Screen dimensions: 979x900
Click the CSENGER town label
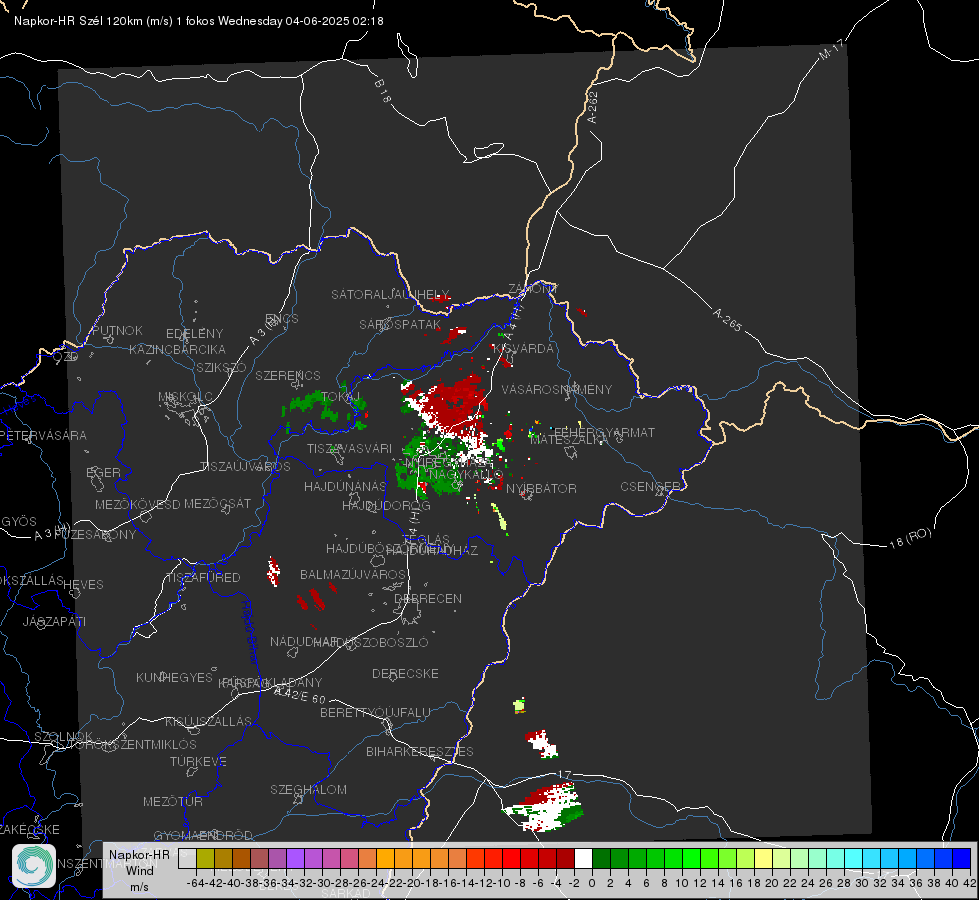(x=650, y=487)
